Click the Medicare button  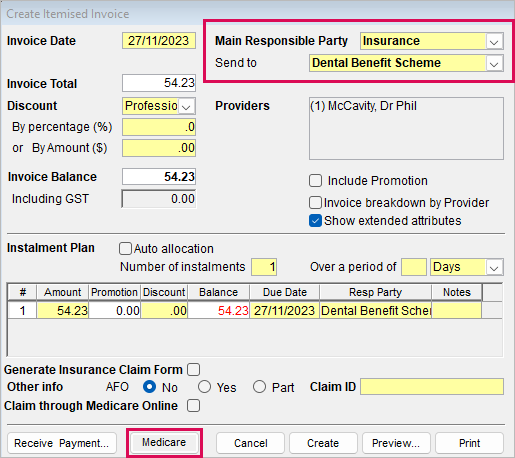(x=164, y=443)
